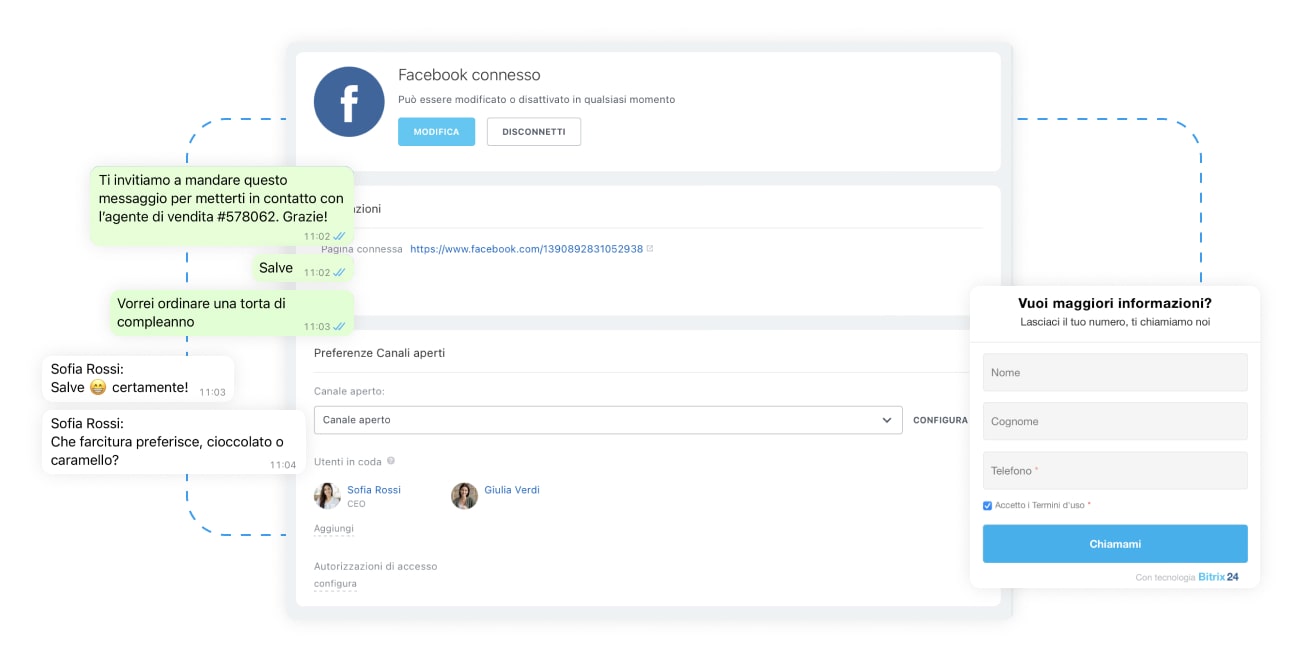Image resolution: width=1300 pixels, height=660 pixels.
Task: Click the Bitrix24 technology link
Action: tap(1218, 577)
